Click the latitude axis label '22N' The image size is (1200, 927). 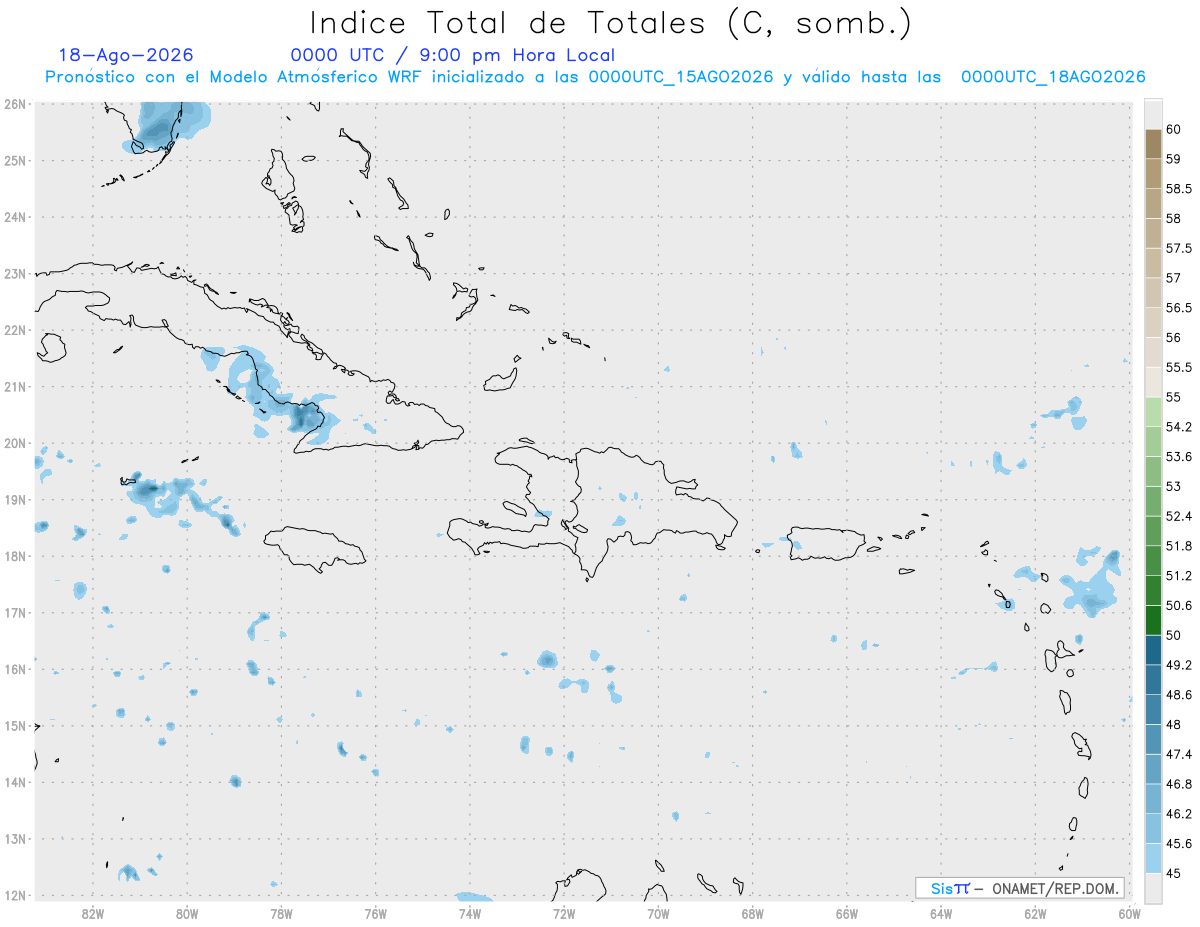tap(14, 330)
